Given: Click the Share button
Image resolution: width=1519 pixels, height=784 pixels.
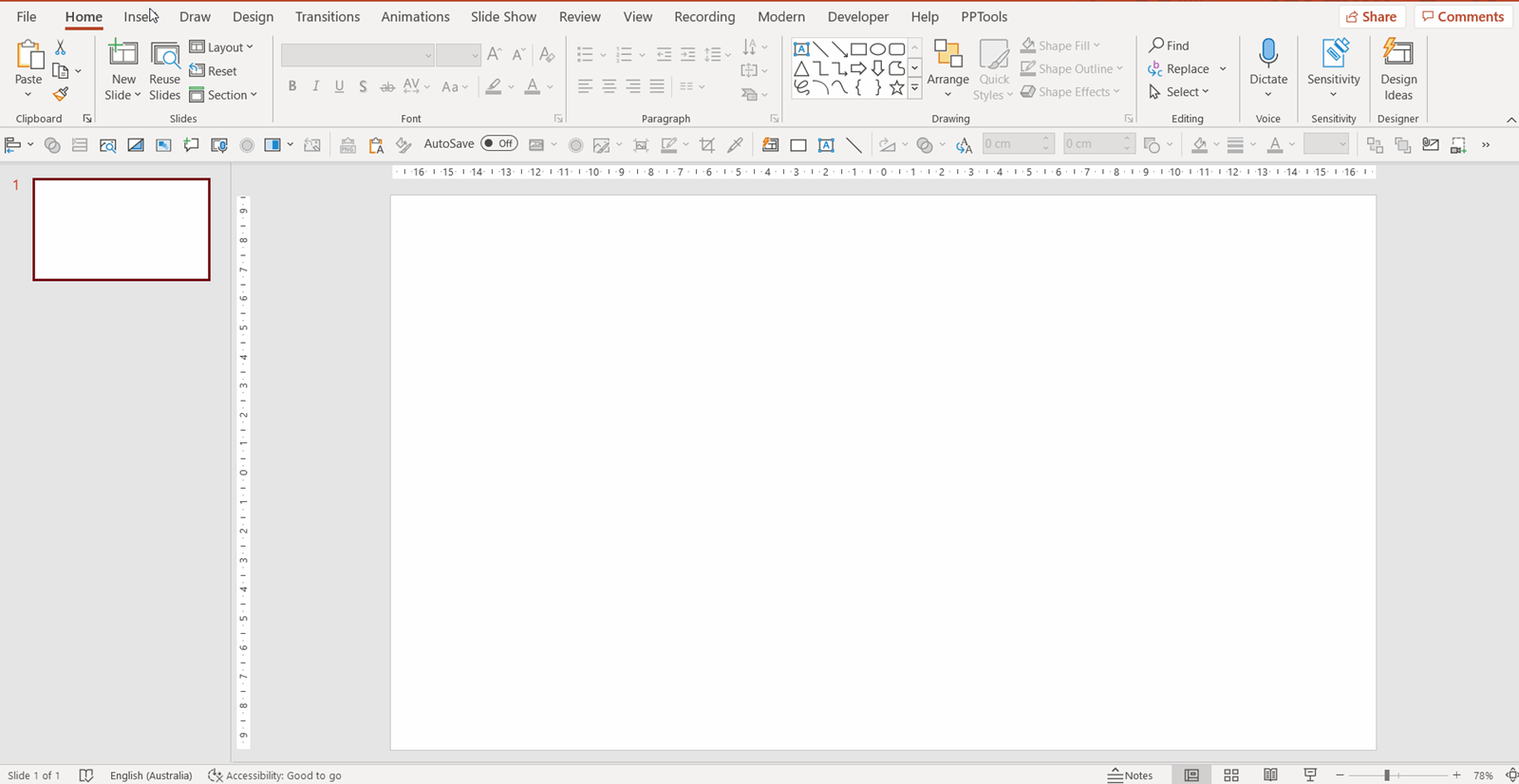Looking at the screenshot, I should tap(1371, 17).
